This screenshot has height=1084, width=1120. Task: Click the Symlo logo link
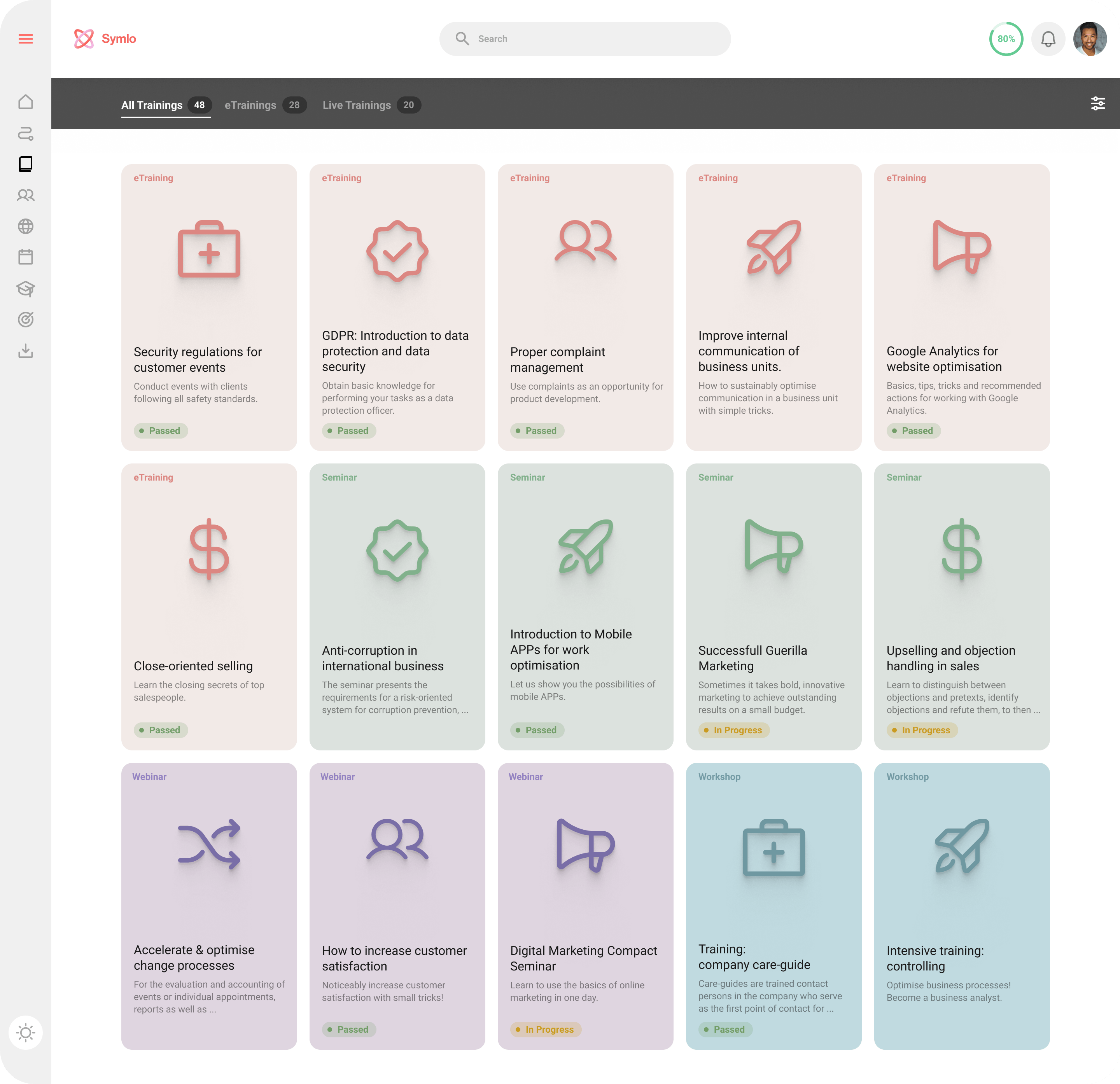[105, 39]
